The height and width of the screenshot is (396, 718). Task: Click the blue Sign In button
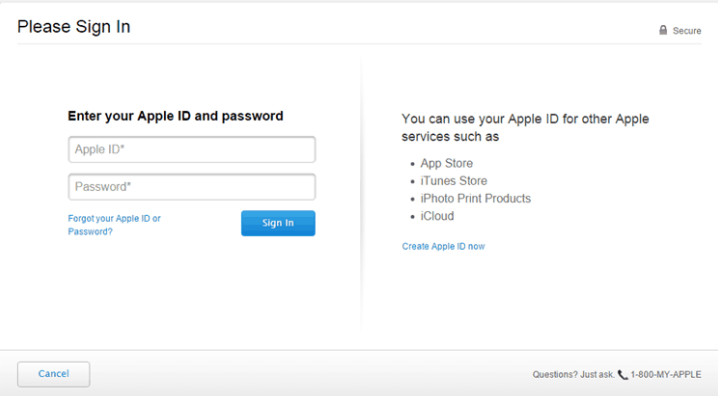[278, 223]
